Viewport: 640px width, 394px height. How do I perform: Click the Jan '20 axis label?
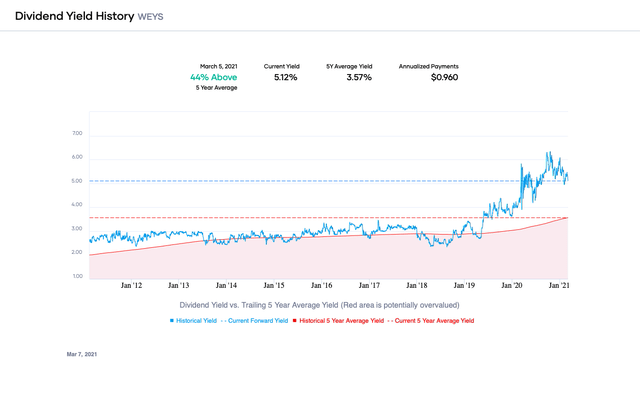pos(512,285)
